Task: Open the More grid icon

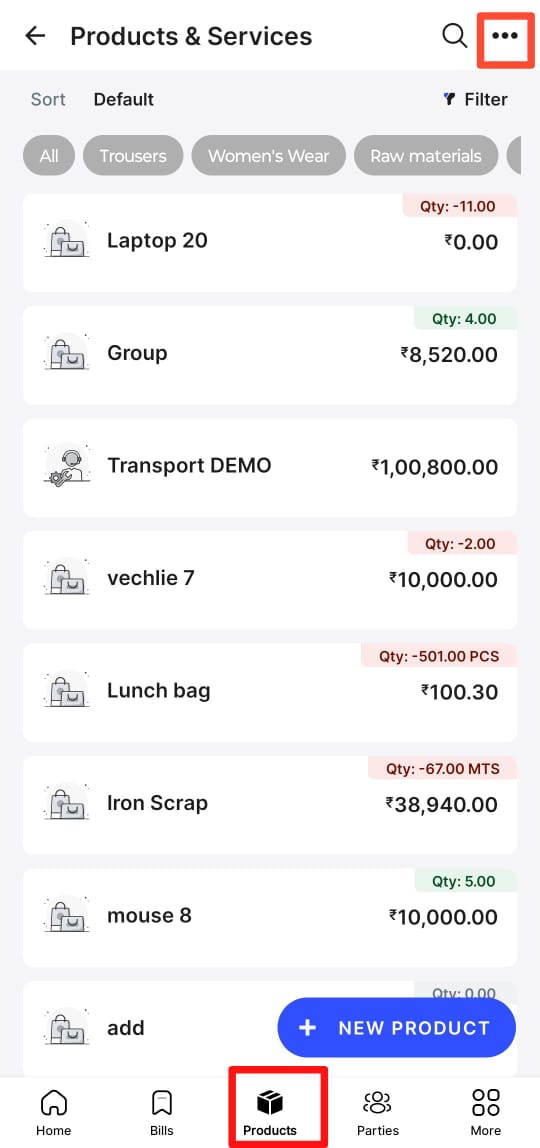Action: pos(486,1112)
